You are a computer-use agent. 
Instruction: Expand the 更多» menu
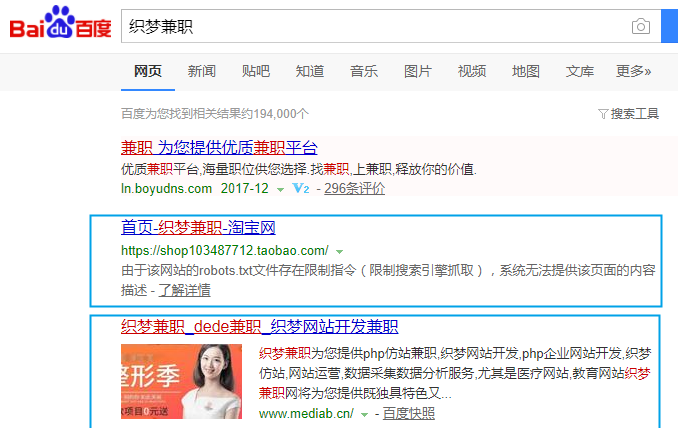(633, 71)
